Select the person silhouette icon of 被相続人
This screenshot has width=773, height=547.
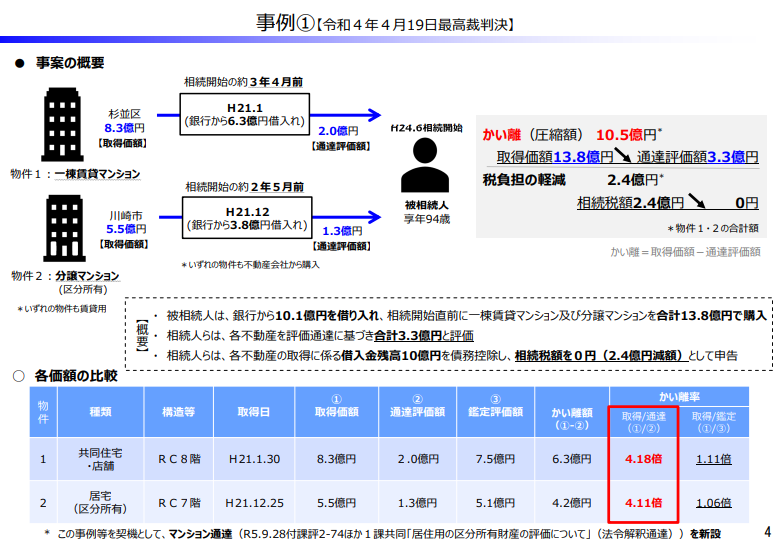point(426,167)
